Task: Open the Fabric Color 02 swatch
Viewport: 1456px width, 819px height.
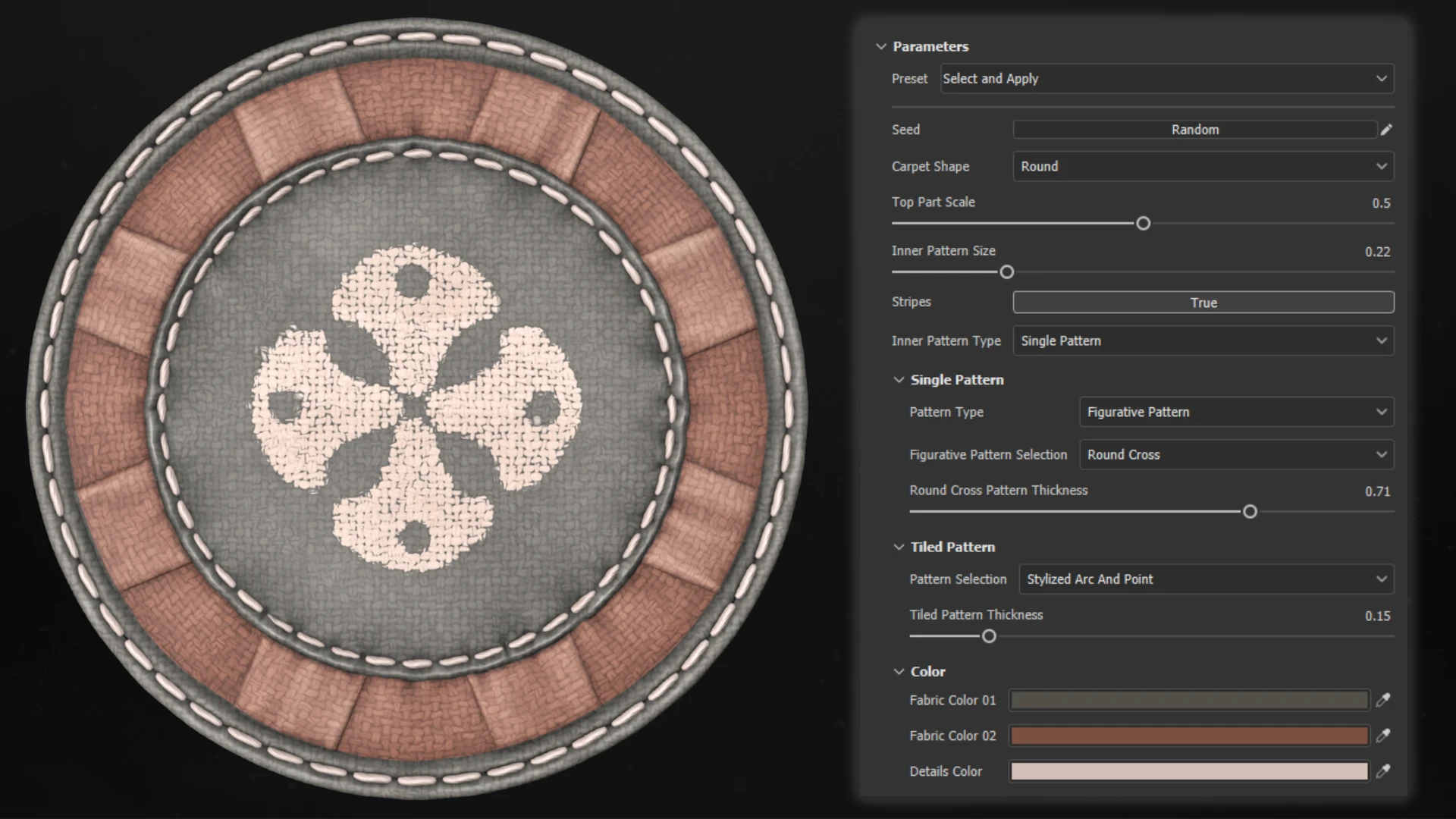Action: pyautogui.click(x=1189, y=736)
